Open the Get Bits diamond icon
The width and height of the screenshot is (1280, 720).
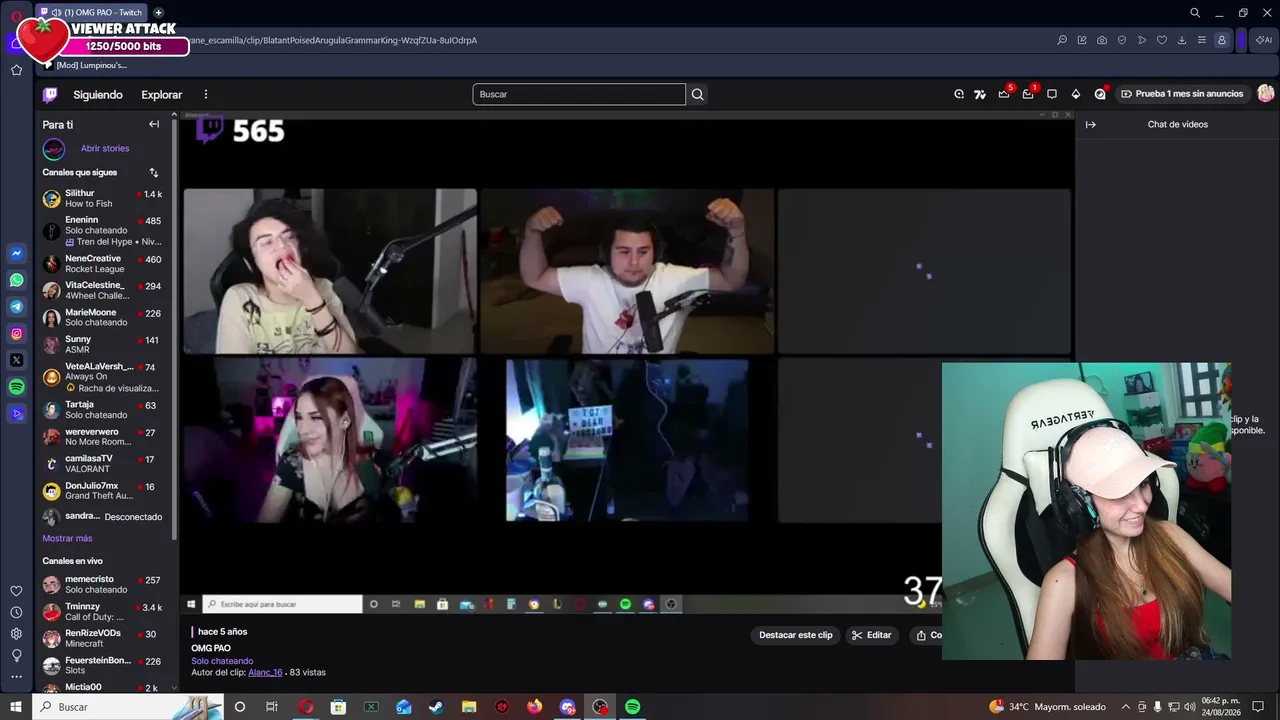pos(1076,94)
